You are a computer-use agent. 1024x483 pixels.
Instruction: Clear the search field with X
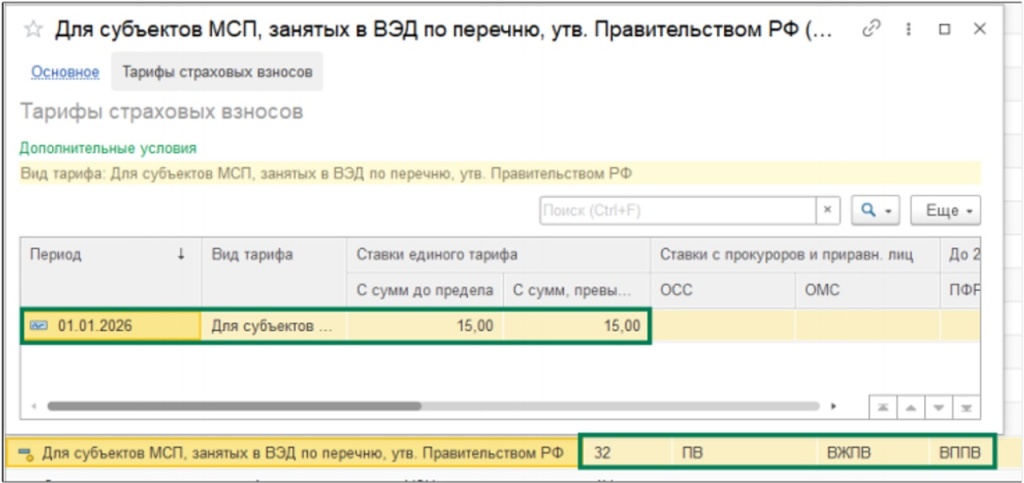coord(828,211)
